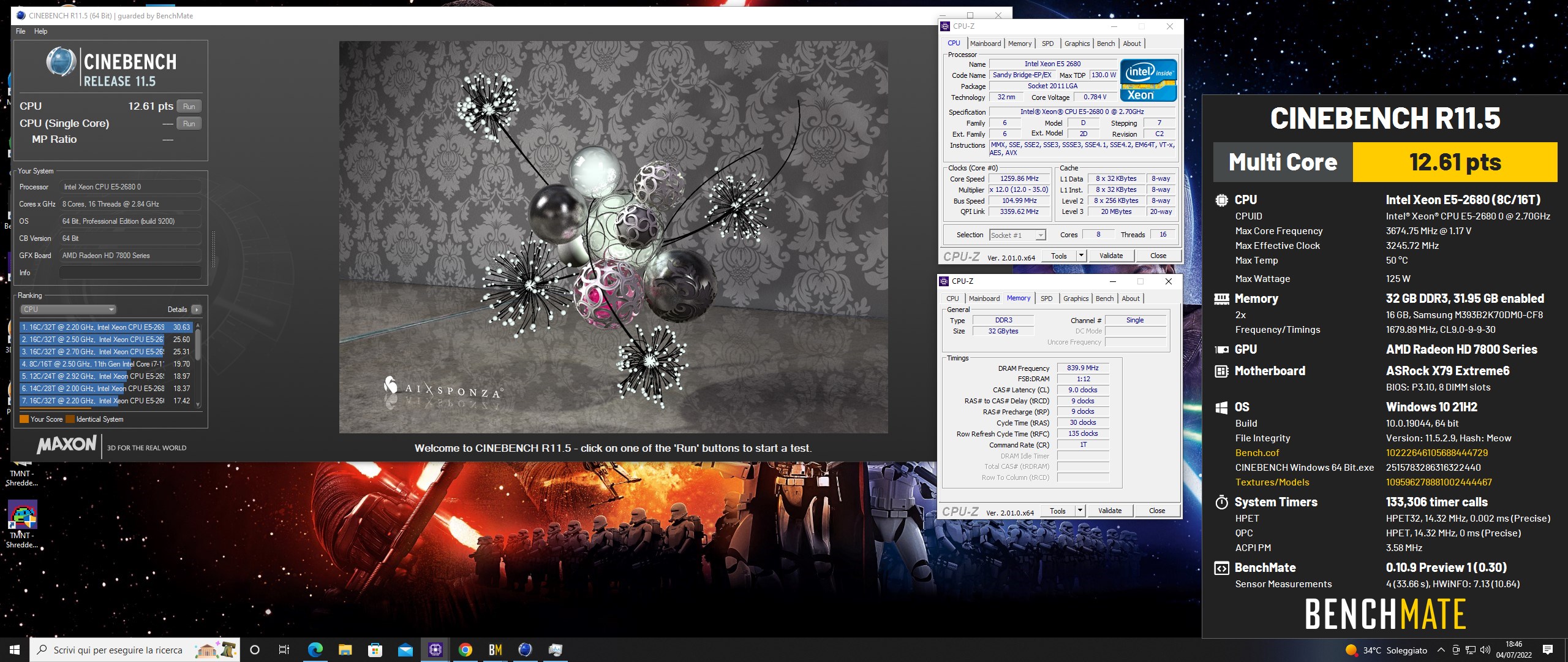
Task: Expand Tools dropdown arrow in top CPU-Z
Action: pyautogui.click(x=1081, y=256)
